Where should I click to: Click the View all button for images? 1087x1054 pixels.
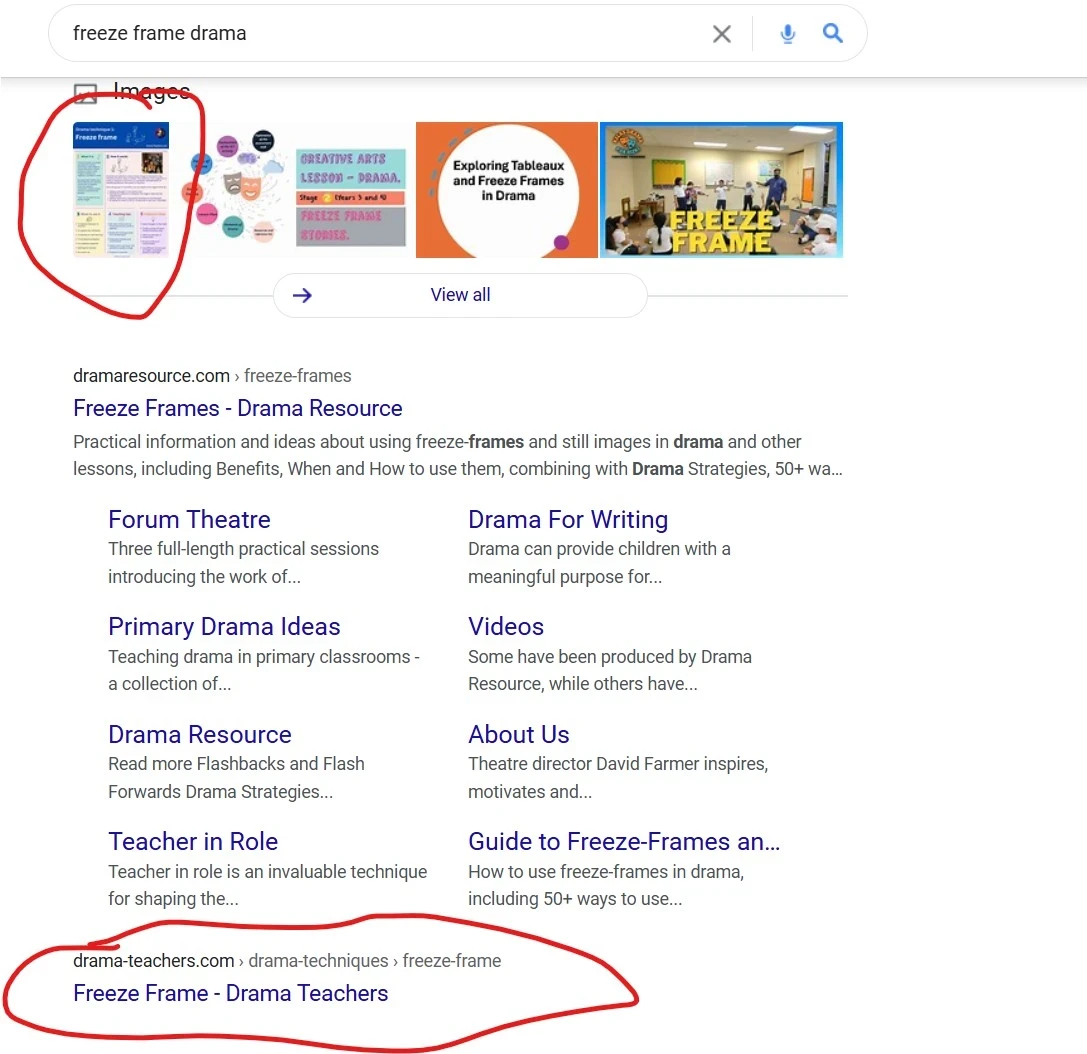click(460, 295)
